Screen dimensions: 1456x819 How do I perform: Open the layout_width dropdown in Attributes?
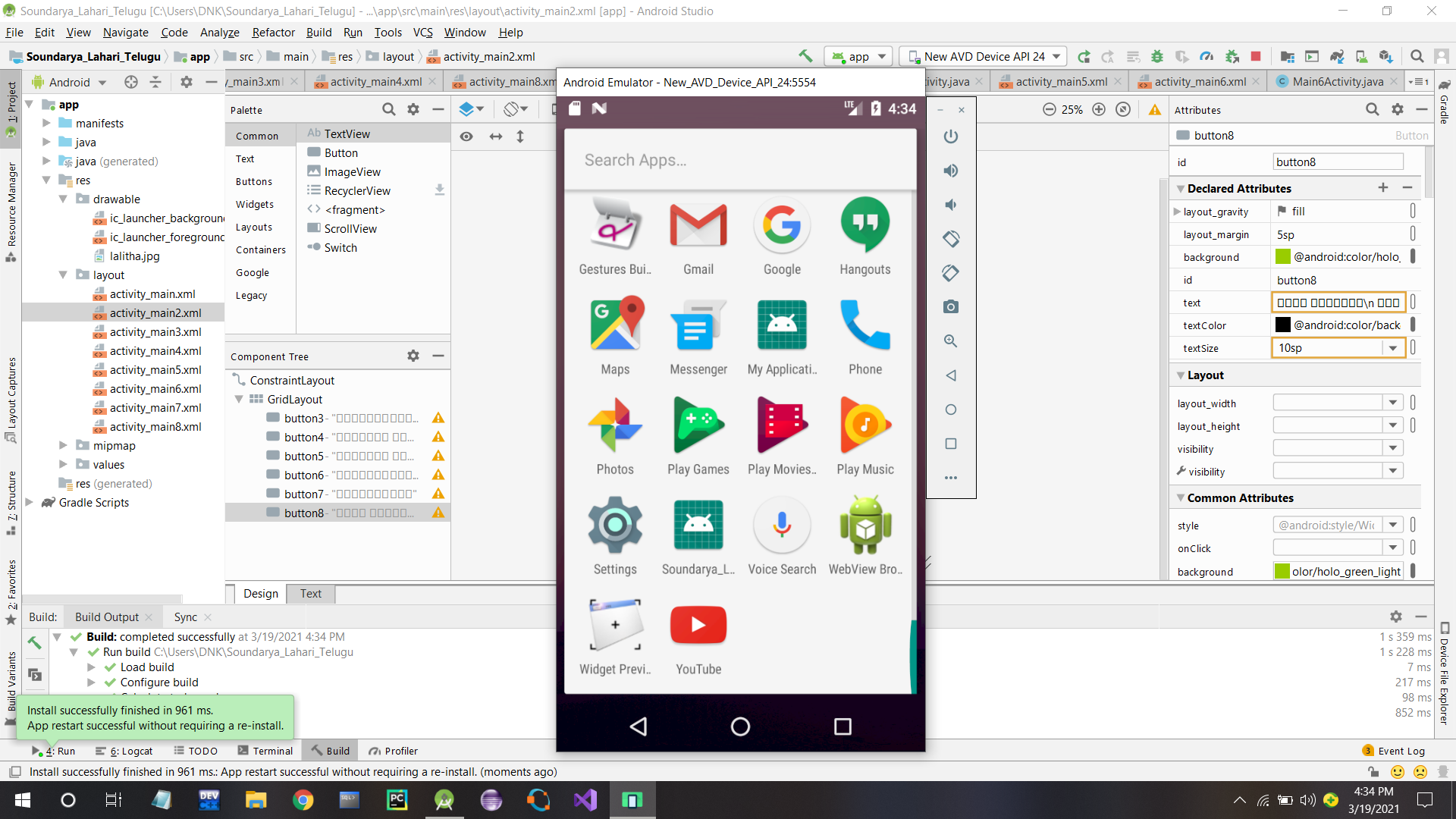(x=1392, y=403)
